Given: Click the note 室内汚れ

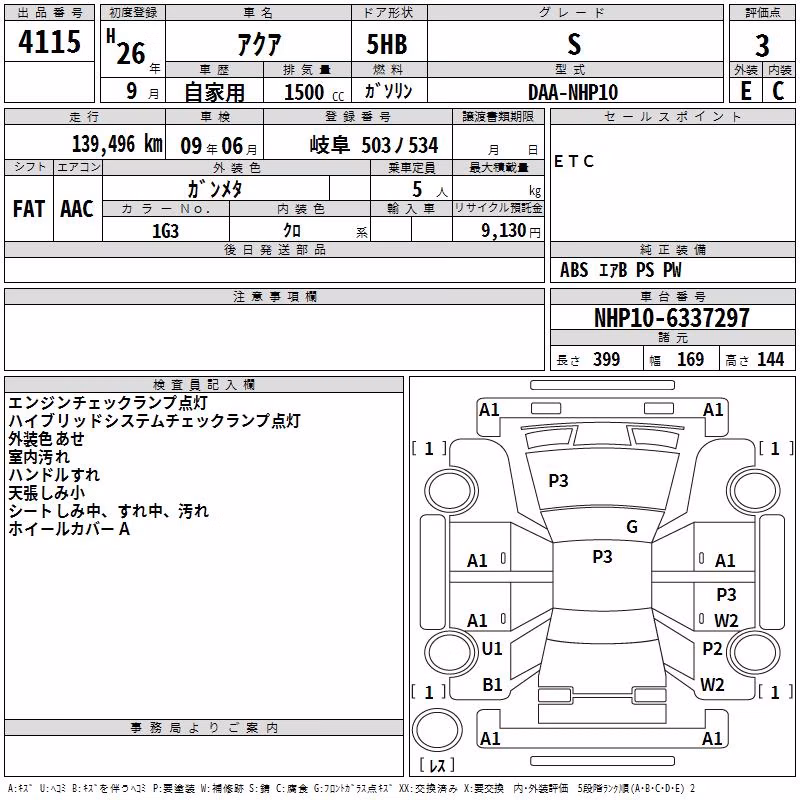Looking at the screenshot, I should [x=39, y=457].
